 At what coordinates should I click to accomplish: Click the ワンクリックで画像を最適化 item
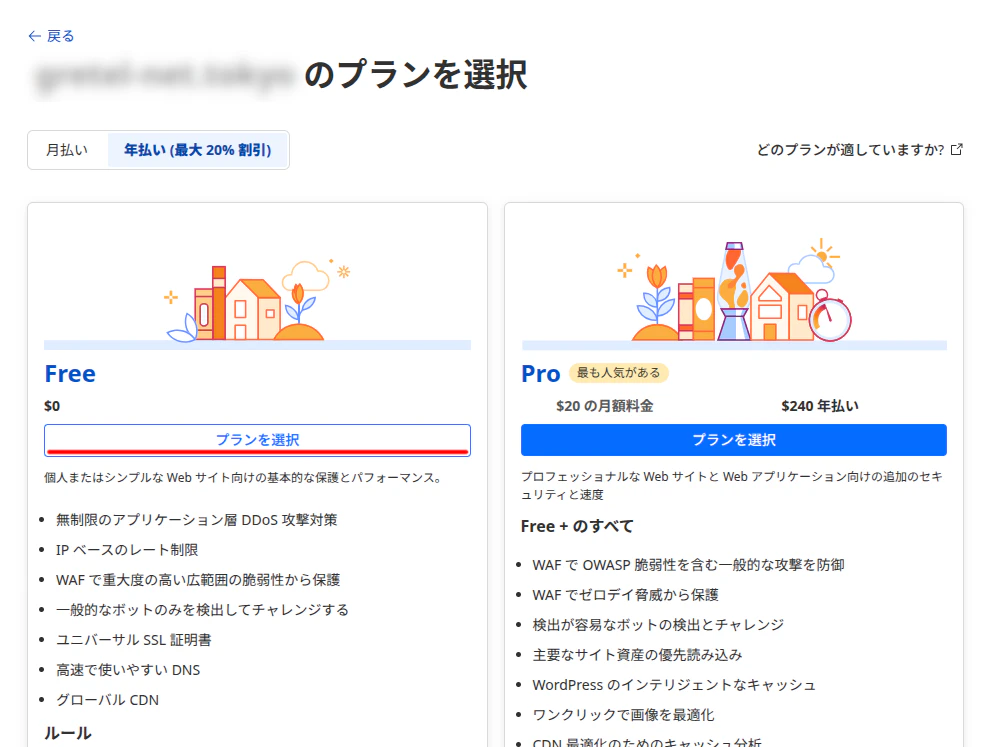[623, 715]
